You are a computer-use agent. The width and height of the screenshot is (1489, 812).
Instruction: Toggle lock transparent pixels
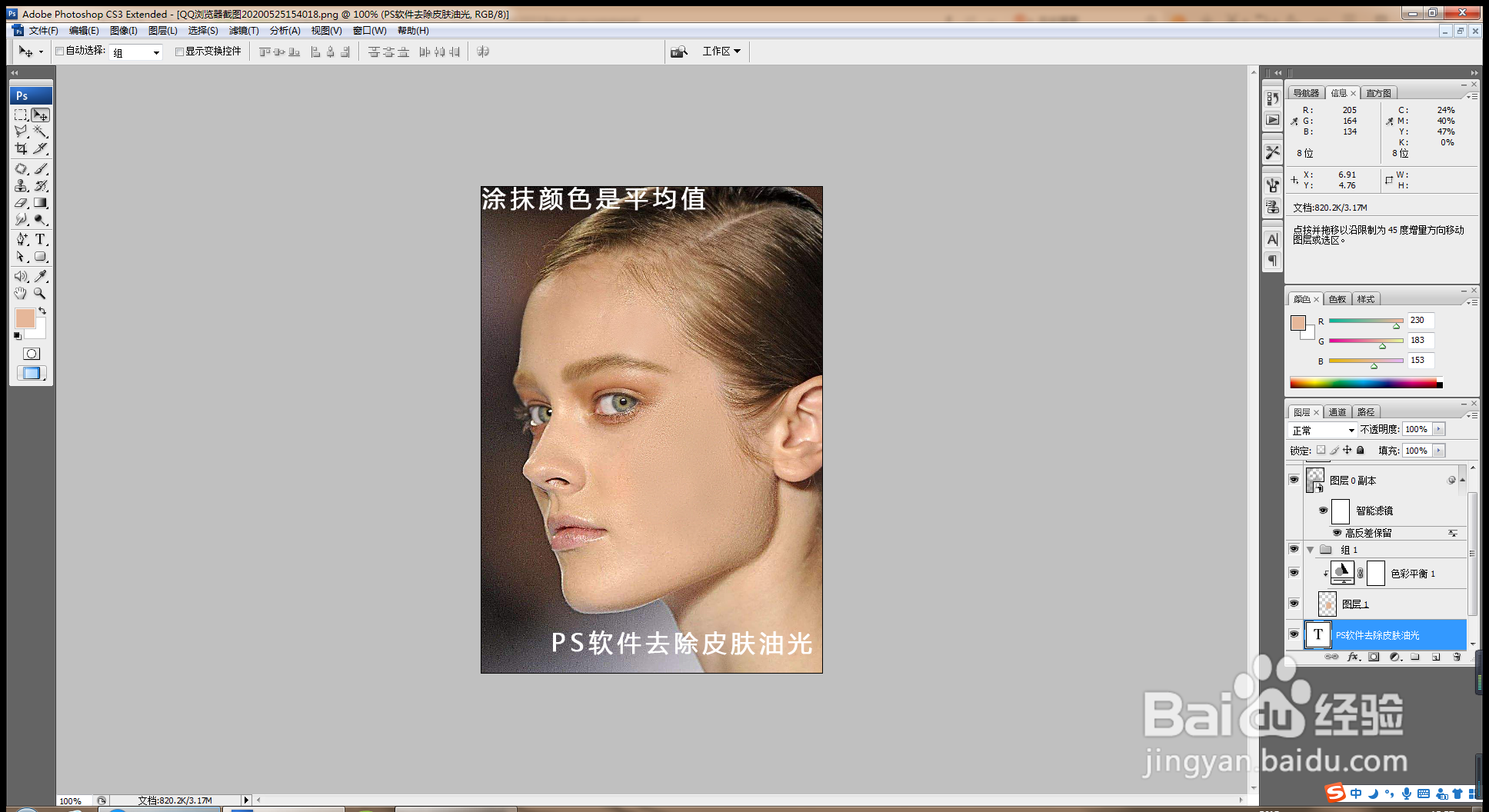coord(1321,450)
